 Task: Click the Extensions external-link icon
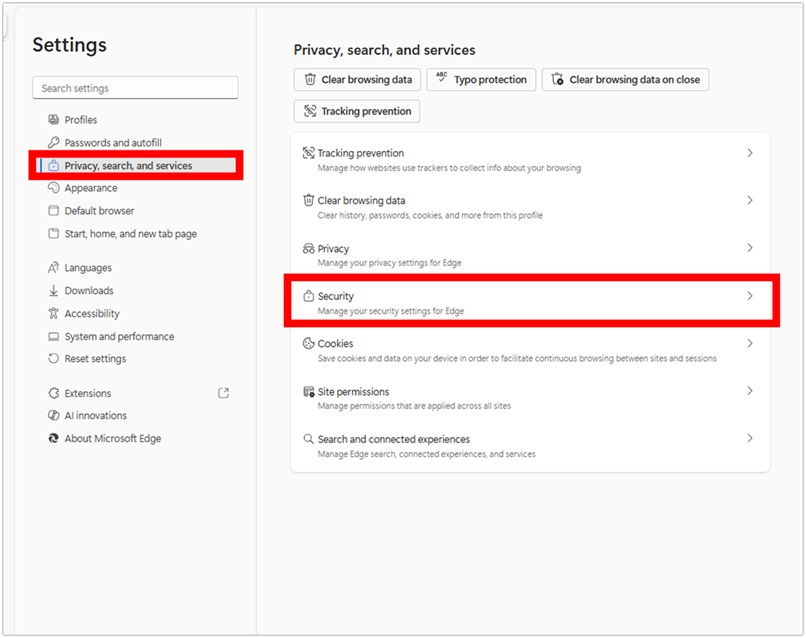pos(224,393)
